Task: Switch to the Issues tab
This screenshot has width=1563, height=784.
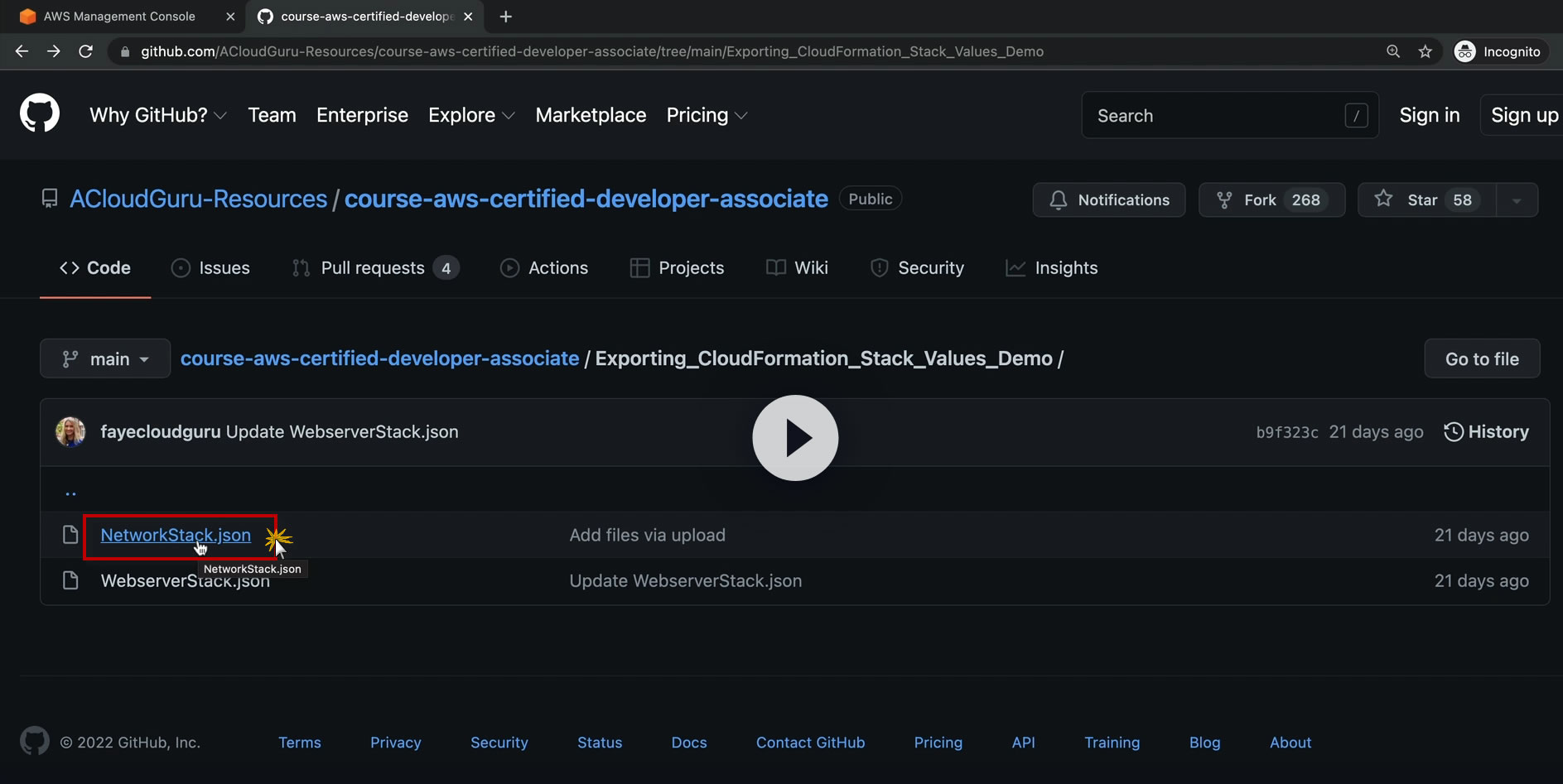Action: [x=210, y=268]
